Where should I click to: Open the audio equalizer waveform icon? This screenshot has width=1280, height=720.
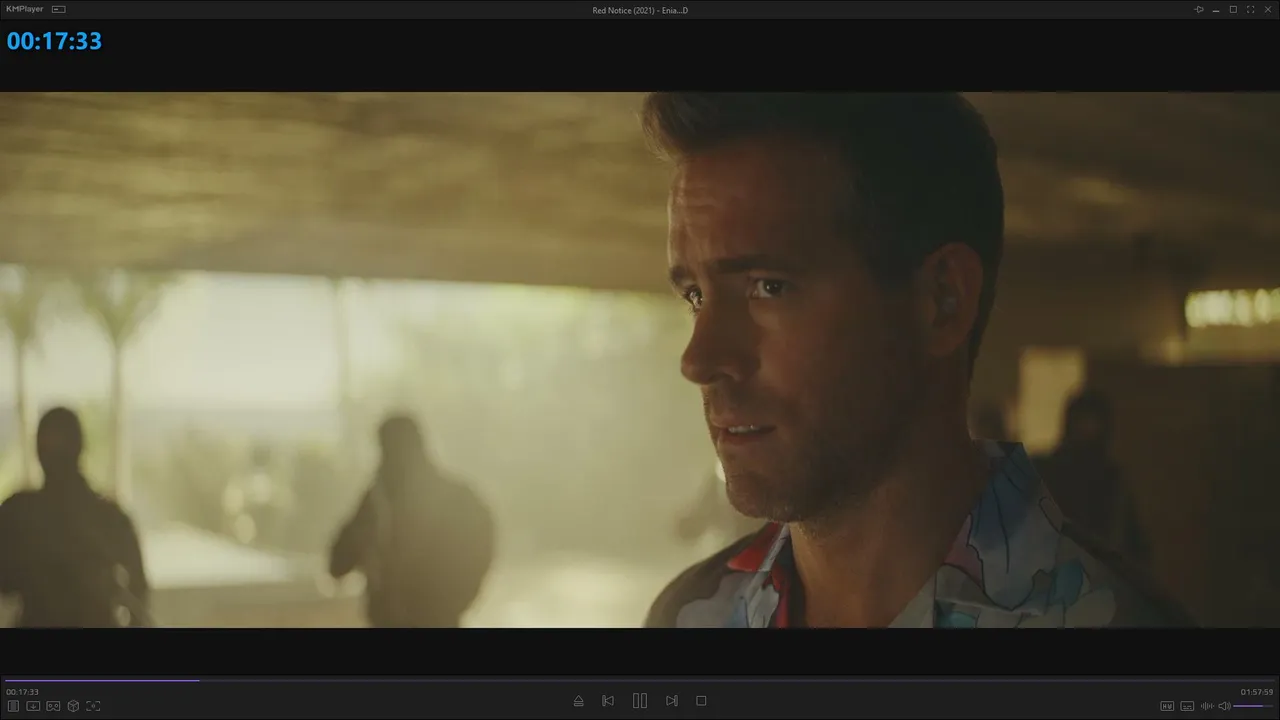coord(1207,706)
